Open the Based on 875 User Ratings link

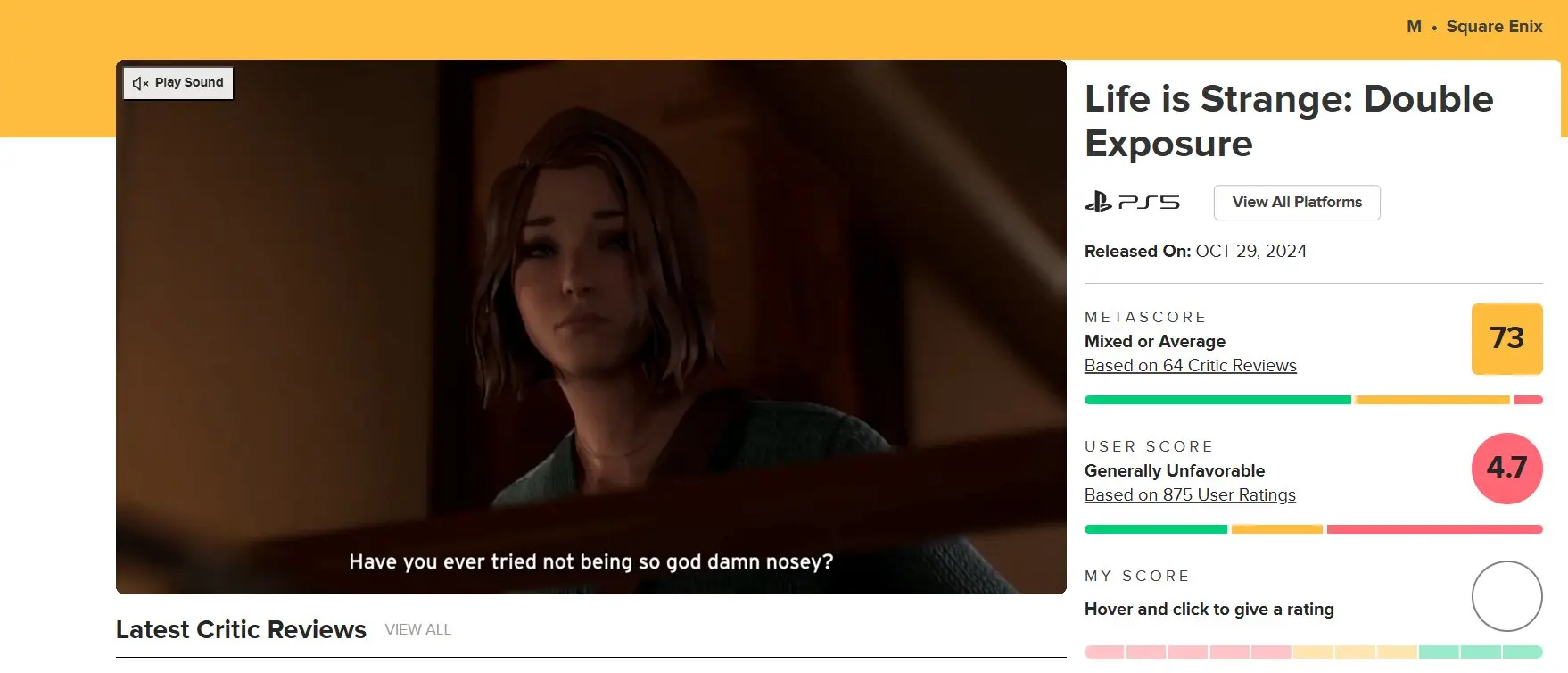(1190, 495)
